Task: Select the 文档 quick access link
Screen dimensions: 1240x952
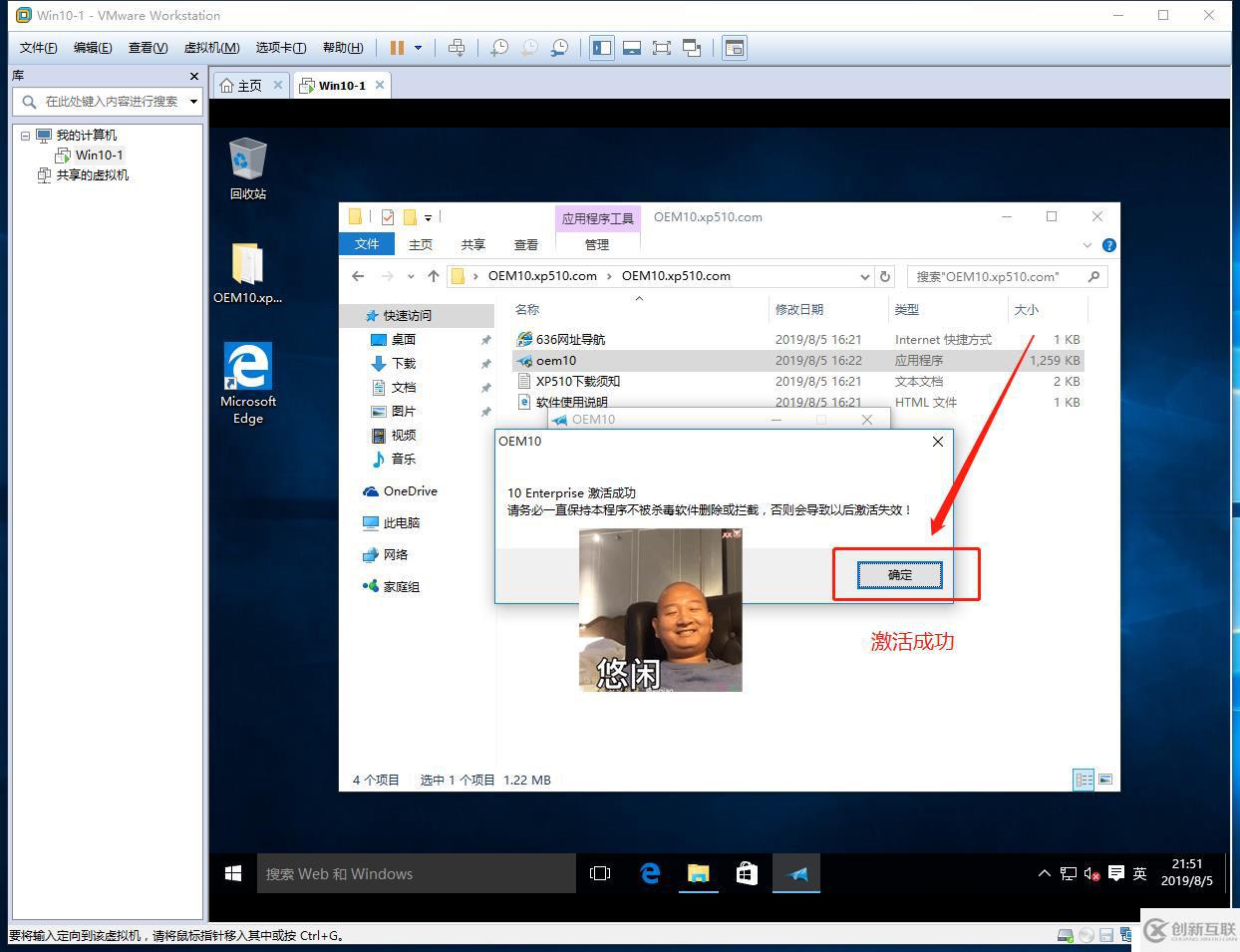Action: (403, 387)
